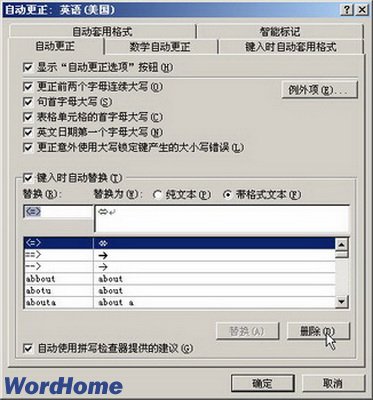Click the "about a" replacement cell
373x400 pixels.
pos(214,302)
